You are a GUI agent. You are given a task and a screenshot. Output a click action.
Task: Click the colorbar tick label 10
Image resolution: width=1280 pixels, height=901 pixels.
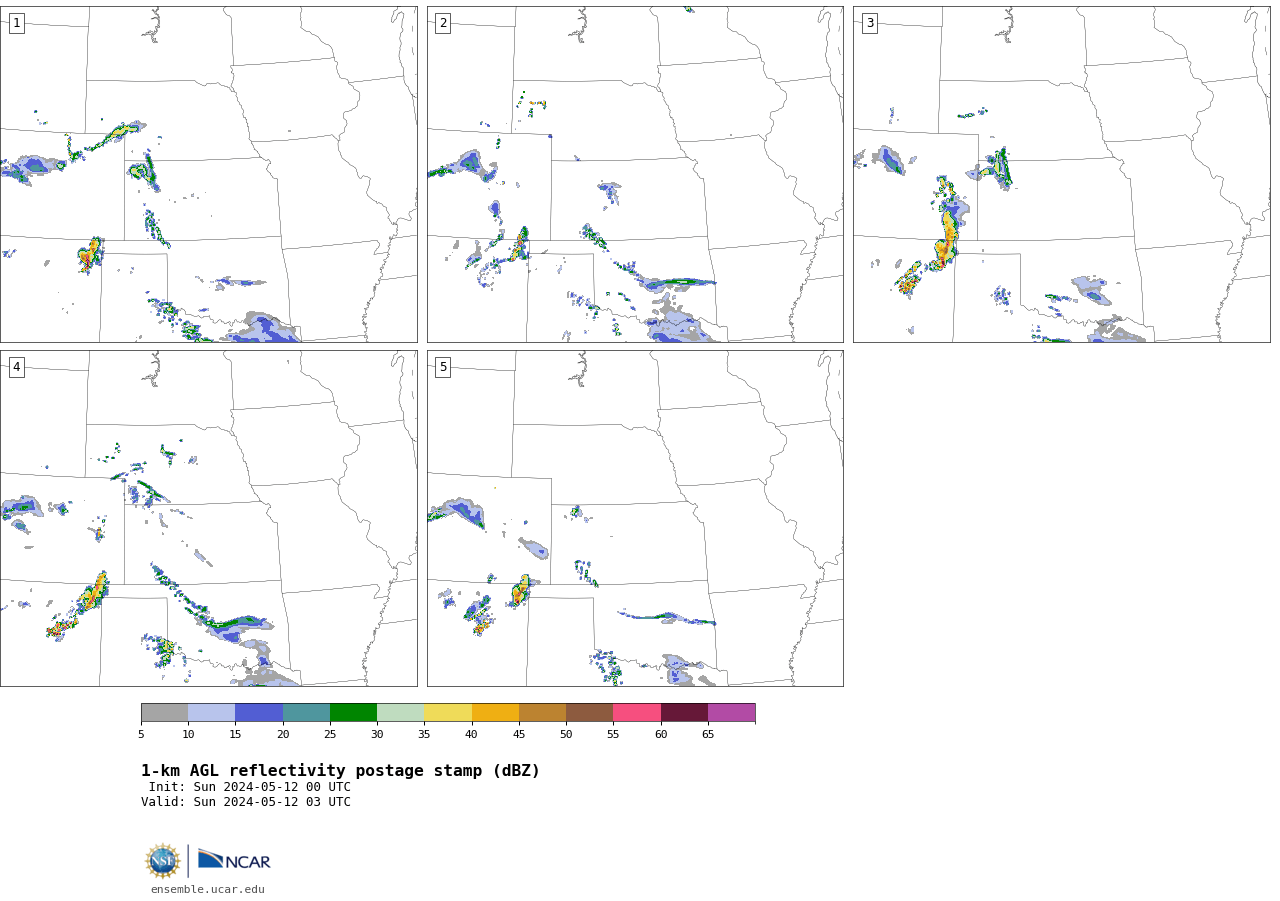(188, 734)
